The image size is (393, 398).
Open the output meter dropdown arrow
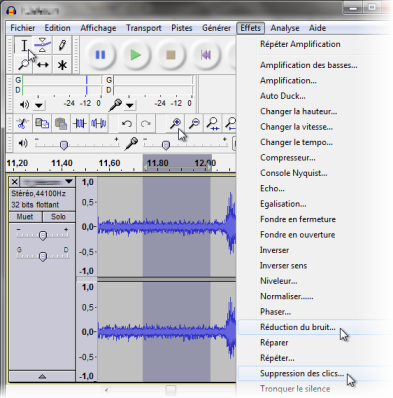39,106
